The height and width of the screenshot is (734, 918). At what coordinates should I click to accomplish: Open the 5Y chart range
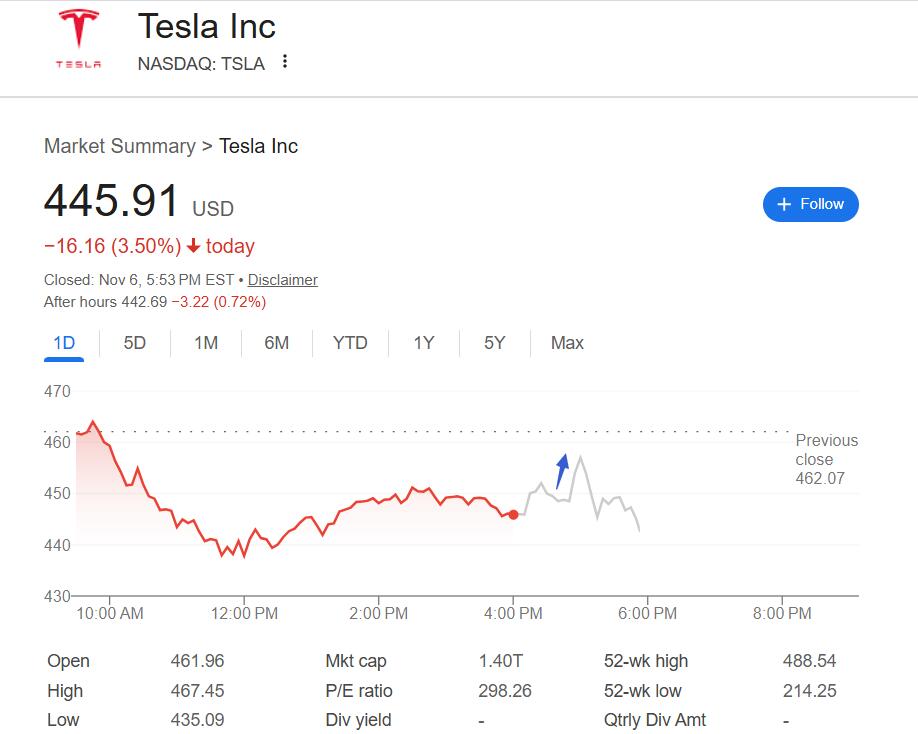tap(495, 343)
